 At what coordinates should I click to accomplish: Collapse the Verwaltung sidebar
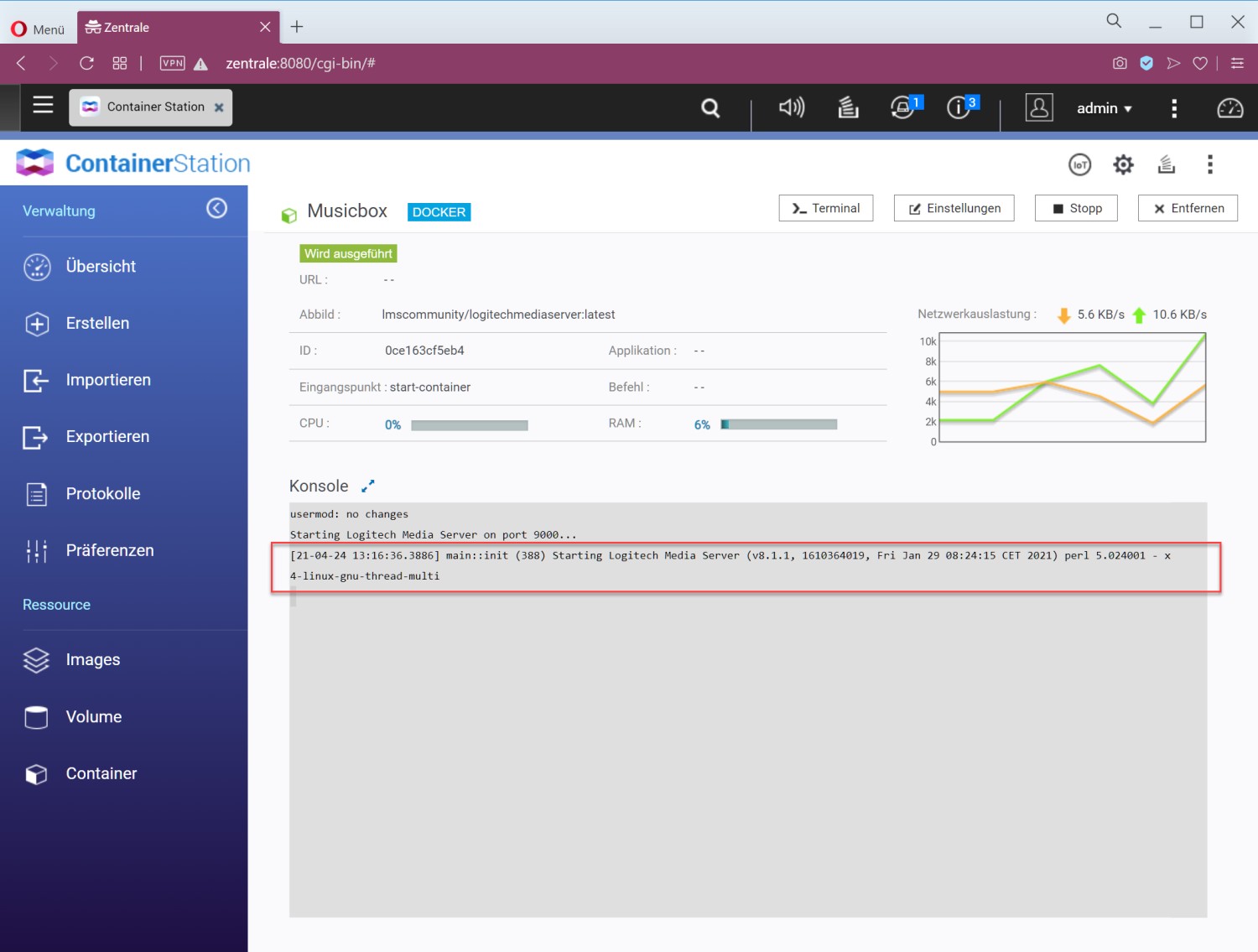(217, 208)
